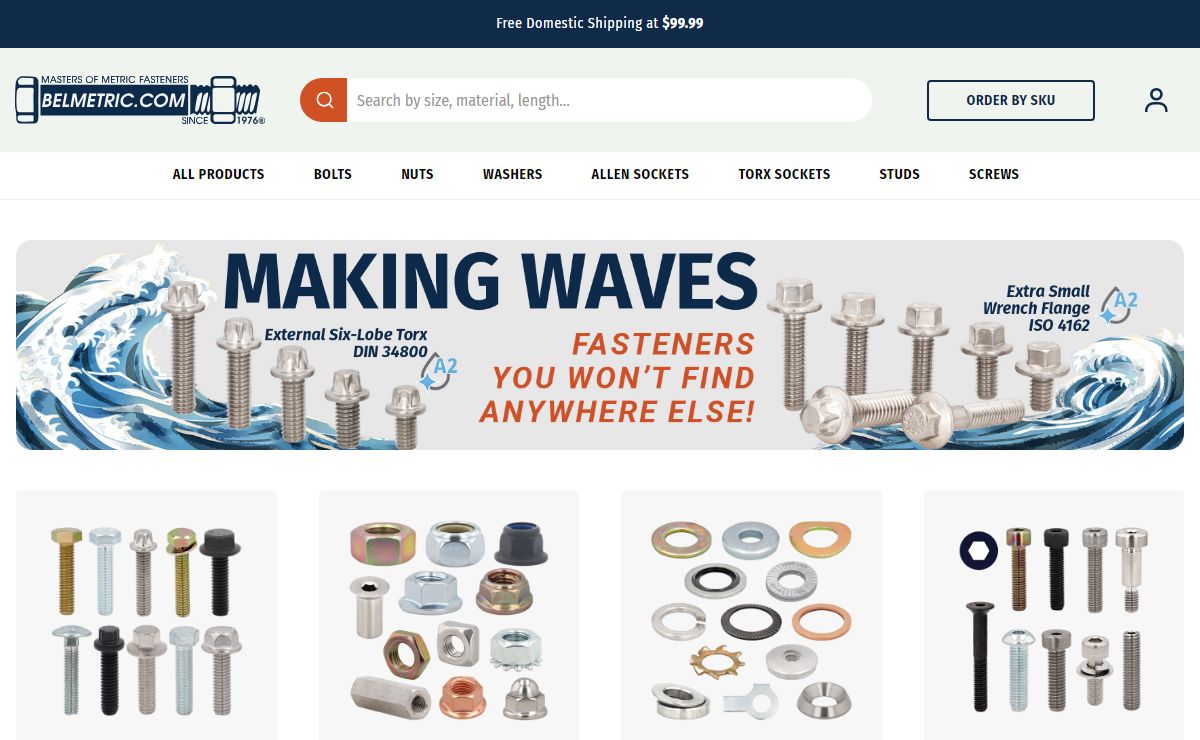Click the A2 badge near ISO 4162
The height and width of the screenshot is (740, 1200).
coord(1119,305)
